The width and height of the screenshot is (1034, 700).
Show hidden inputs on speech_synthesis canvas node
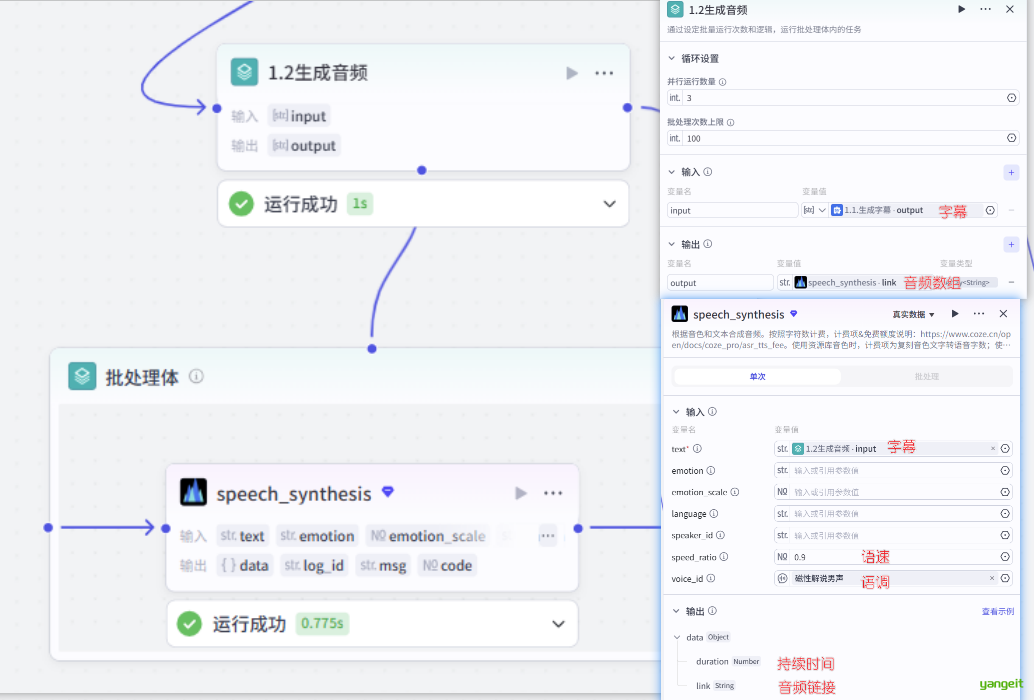tap(547, 535)
